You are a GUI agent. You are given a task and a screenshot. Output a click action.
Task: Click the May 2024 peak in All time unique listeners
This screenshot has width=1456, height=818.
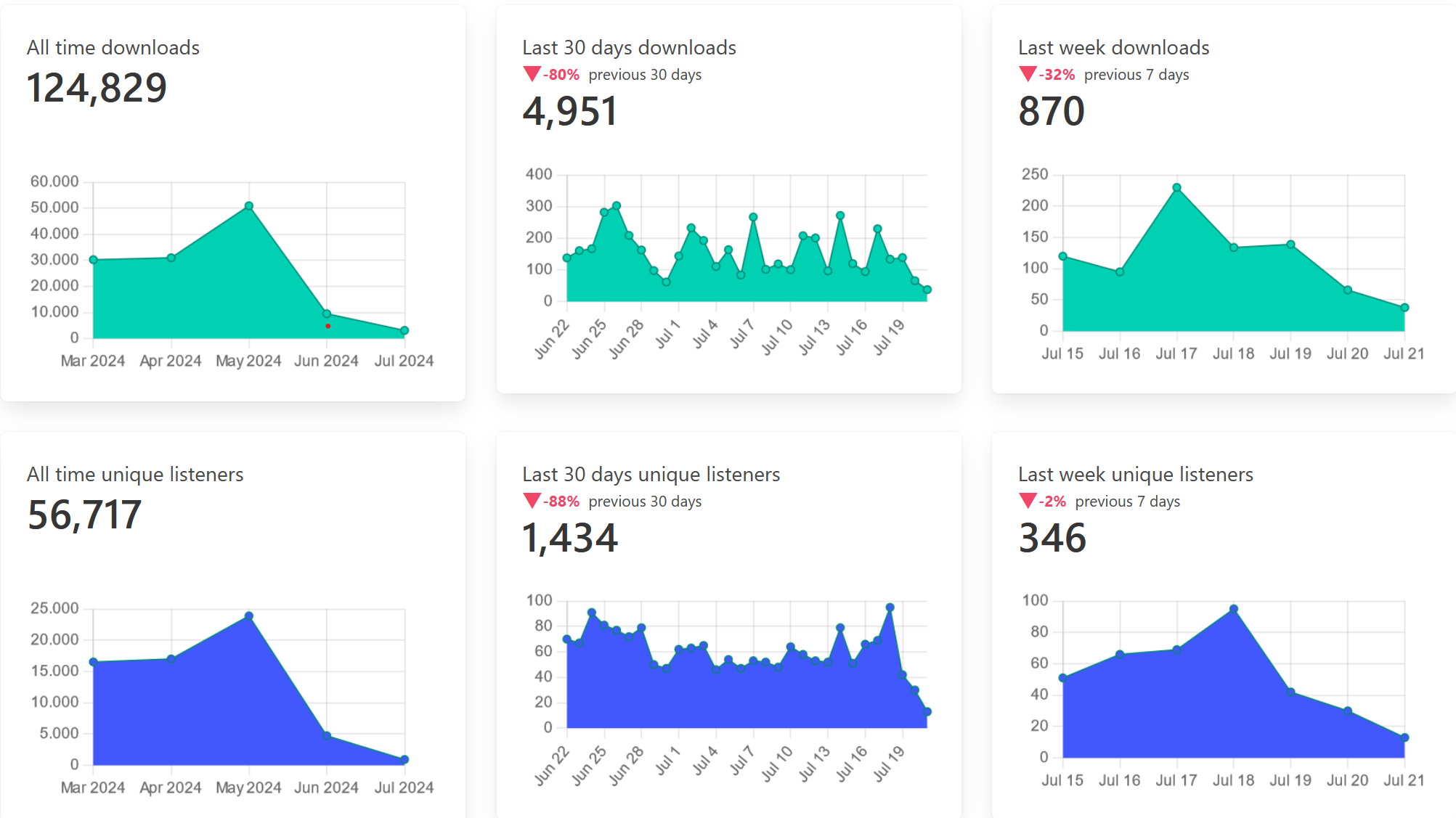pos(249,615)
